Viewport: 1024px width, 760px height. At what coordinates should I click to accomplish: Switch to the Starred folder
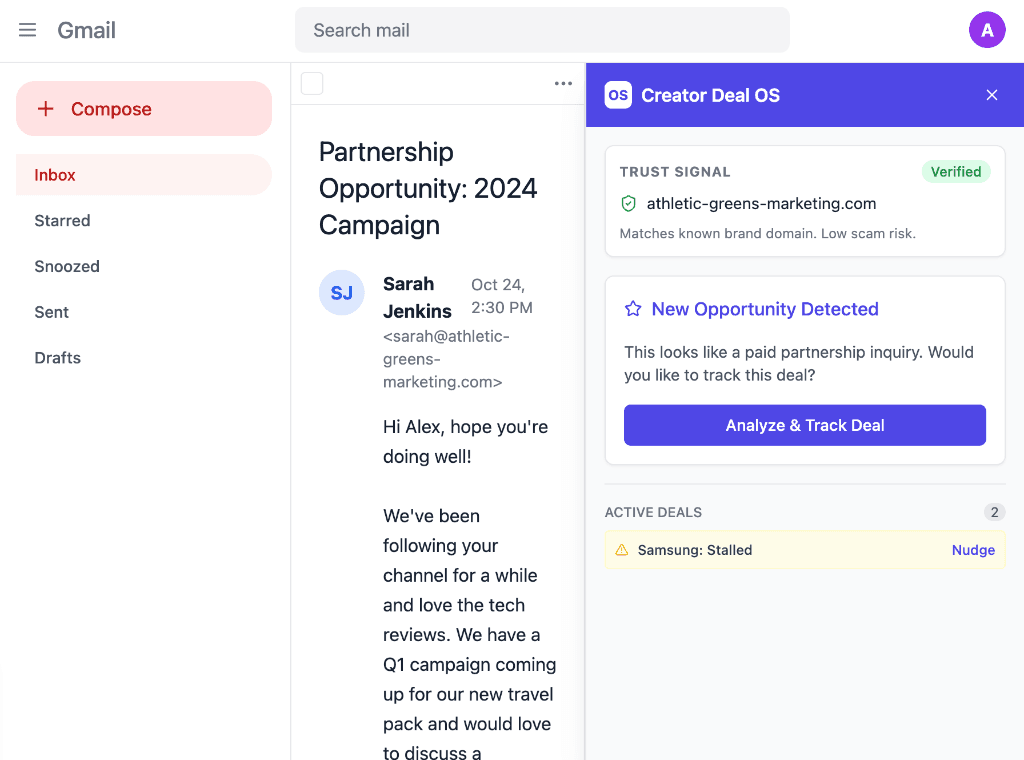[62, 220]
